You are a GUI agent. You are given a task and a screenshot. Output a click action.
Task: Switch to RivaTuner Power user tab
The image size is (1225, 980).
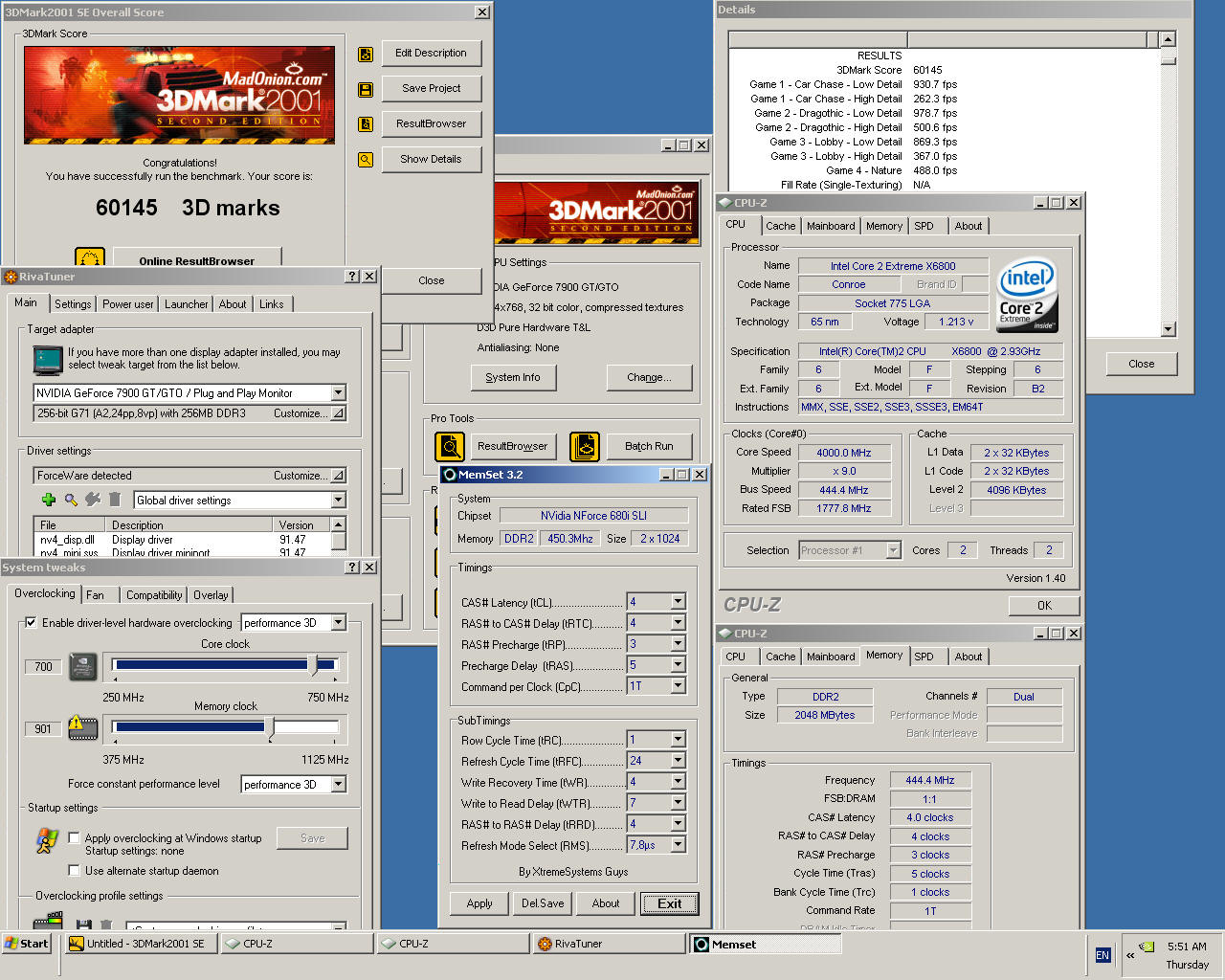point(128,304)
